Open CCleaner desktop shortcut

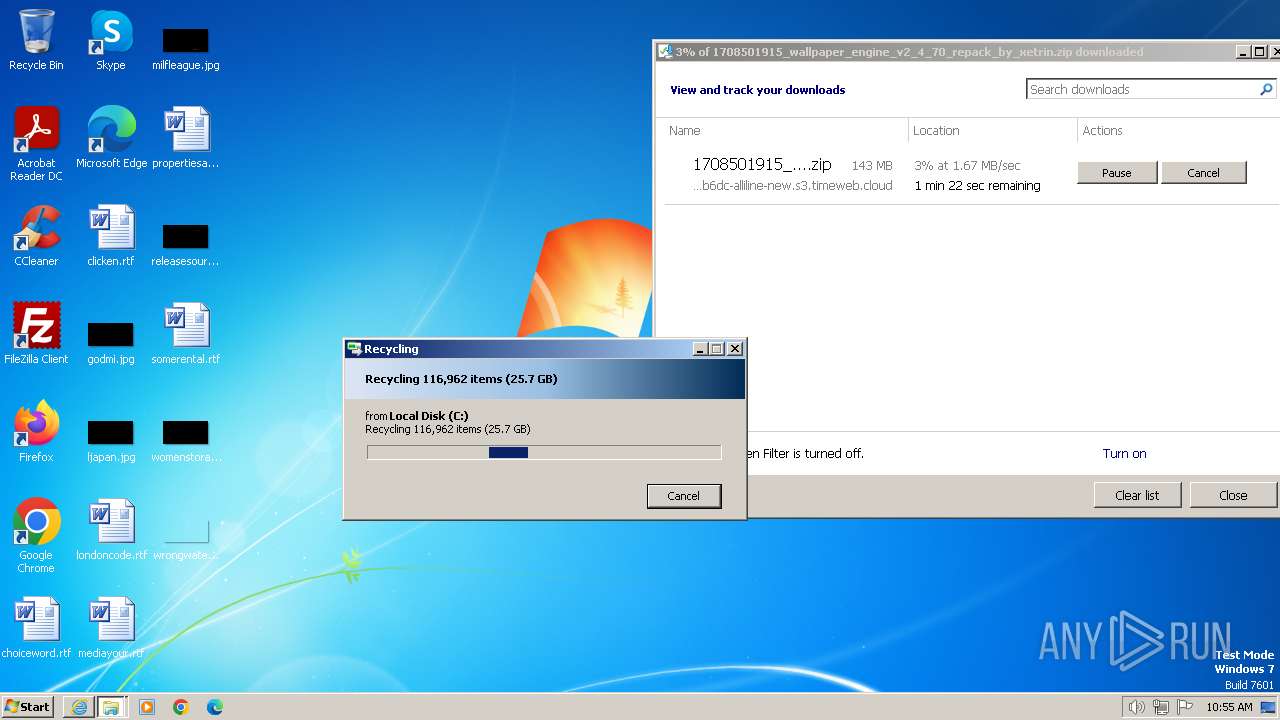36,236
